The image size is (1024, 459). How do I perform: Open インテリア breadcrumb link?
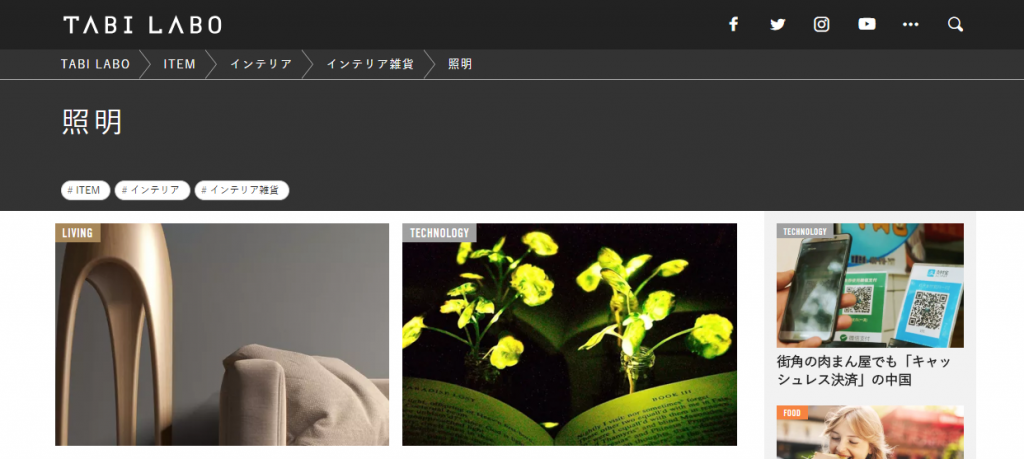[261, 64]
